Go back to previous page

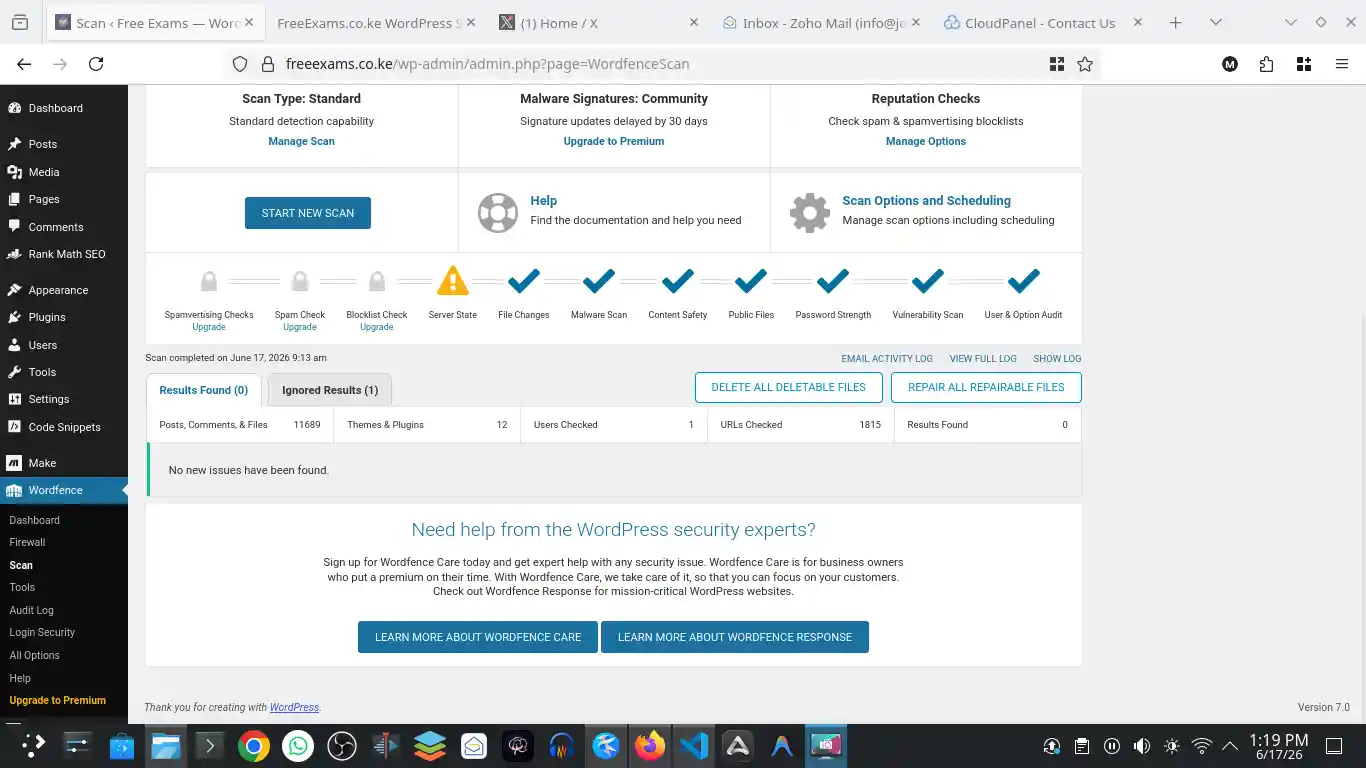tap(24, 64)
